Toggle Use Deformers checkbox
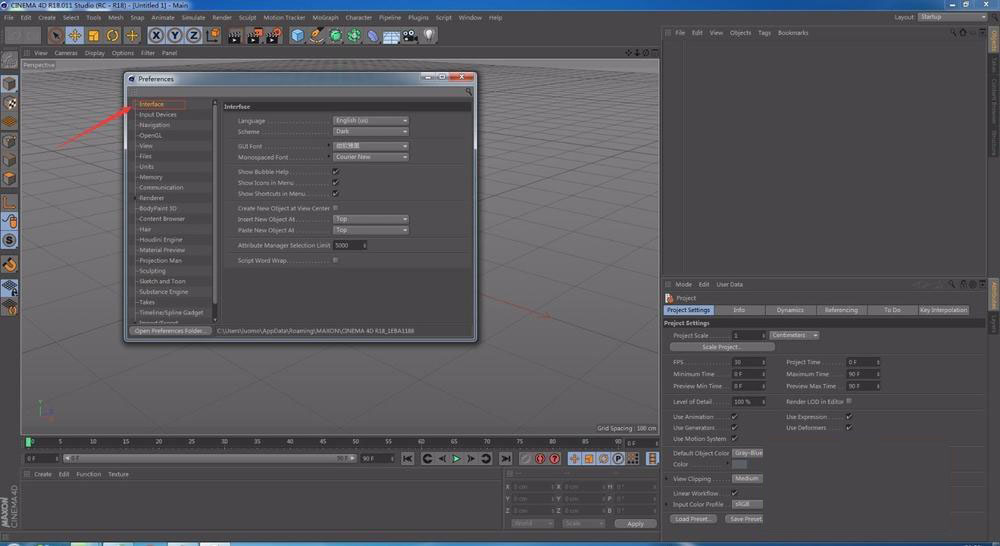The height and width of the screenshot is (546, 1000). pos(849,427)
